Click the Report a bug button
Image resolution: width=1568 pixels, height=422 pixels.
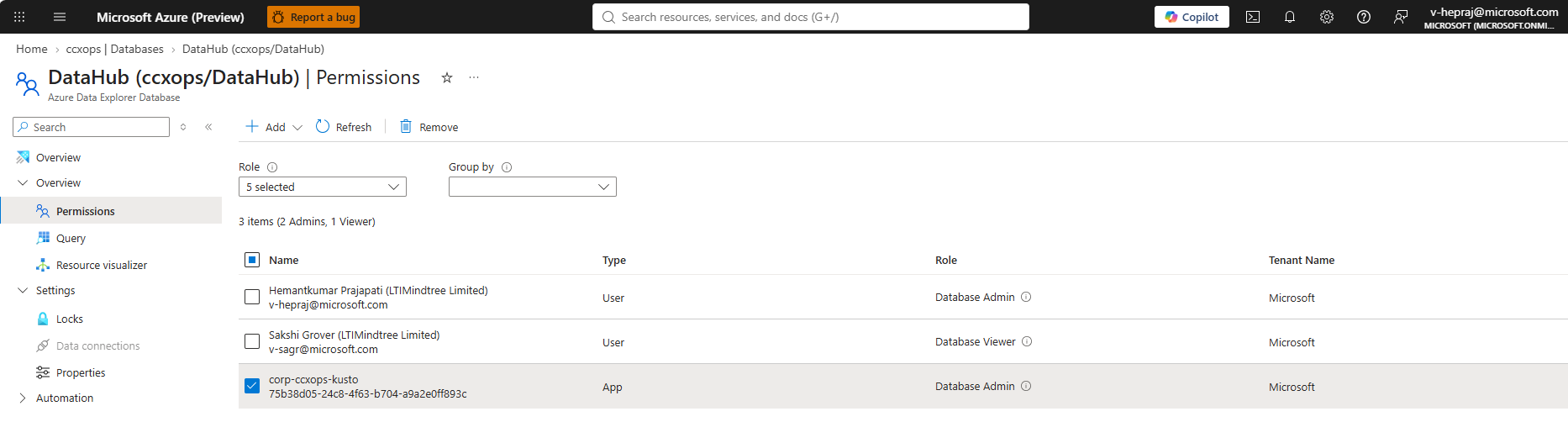pos(313,17)
